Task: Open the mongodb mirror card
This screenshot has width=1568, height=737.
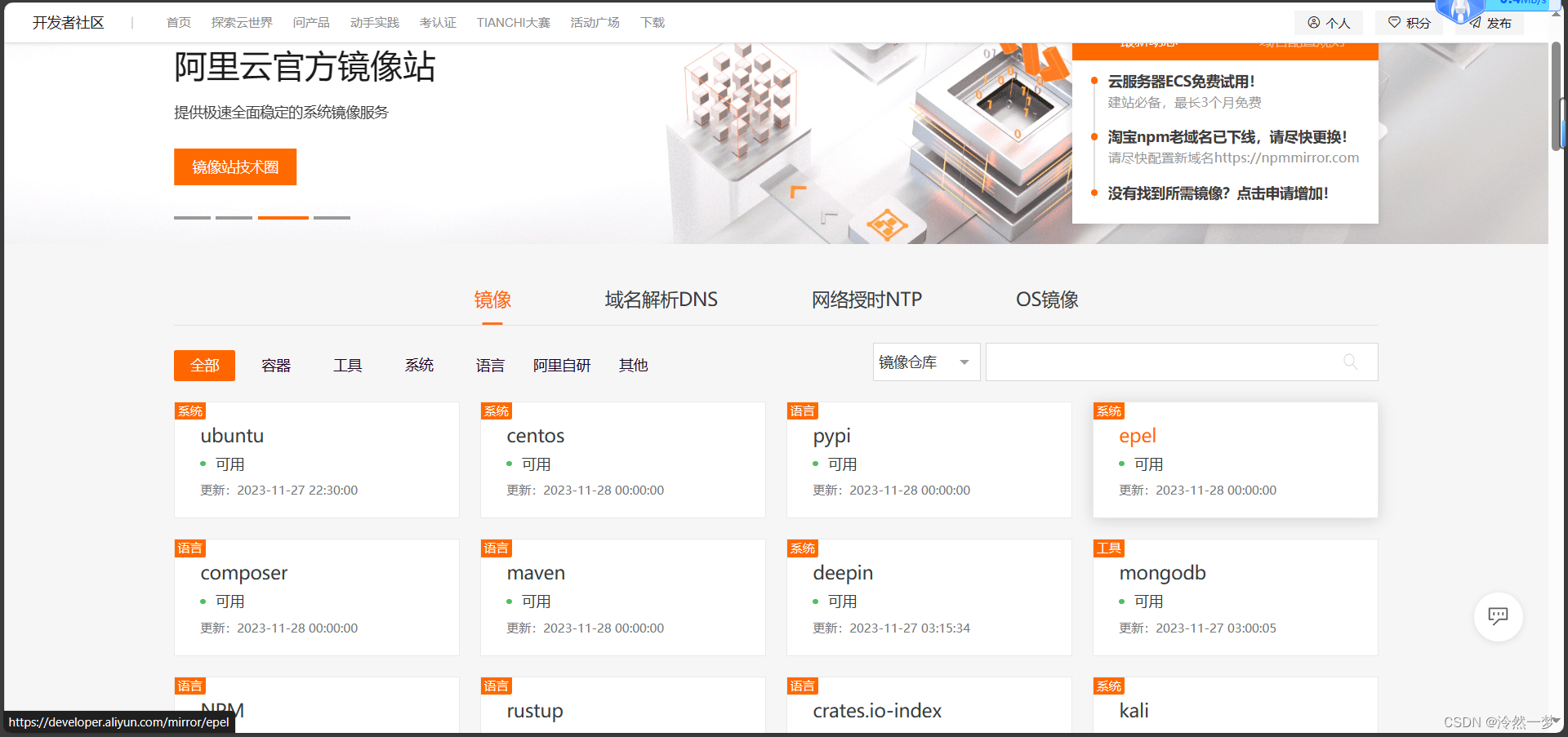Action: point(1236,597)
